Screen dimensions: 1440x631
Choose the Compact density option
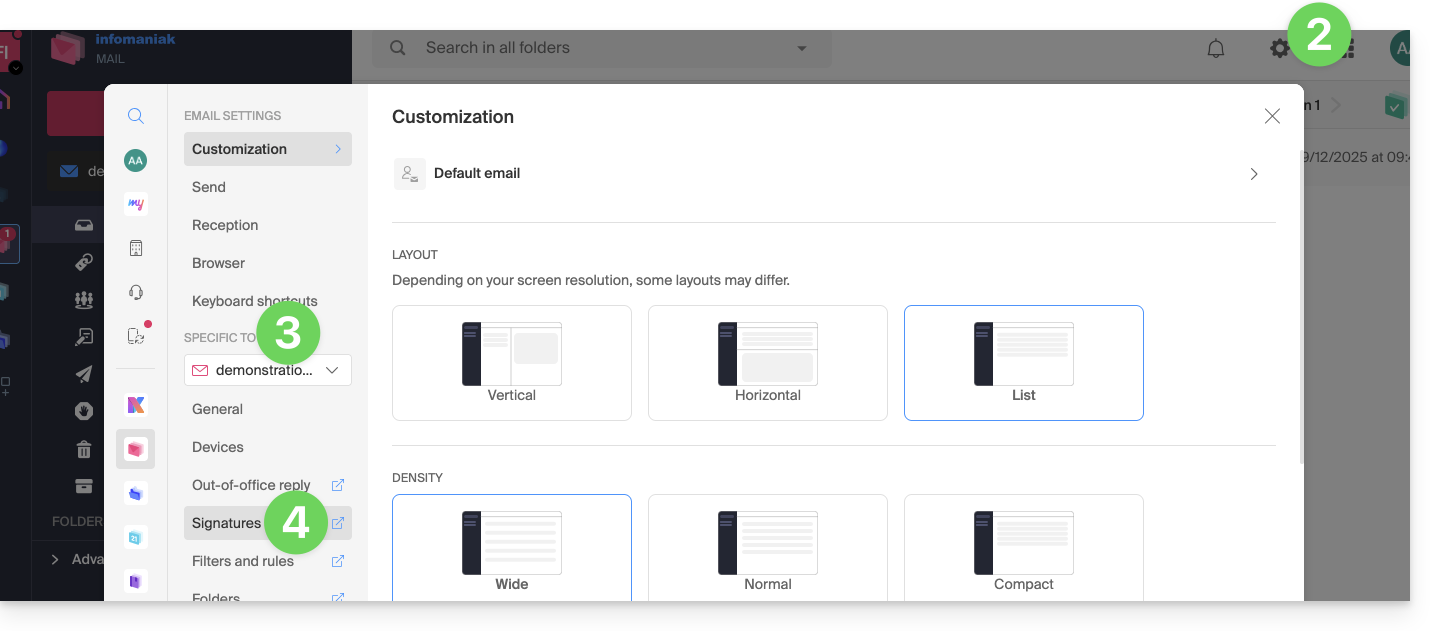(1024, 548)
